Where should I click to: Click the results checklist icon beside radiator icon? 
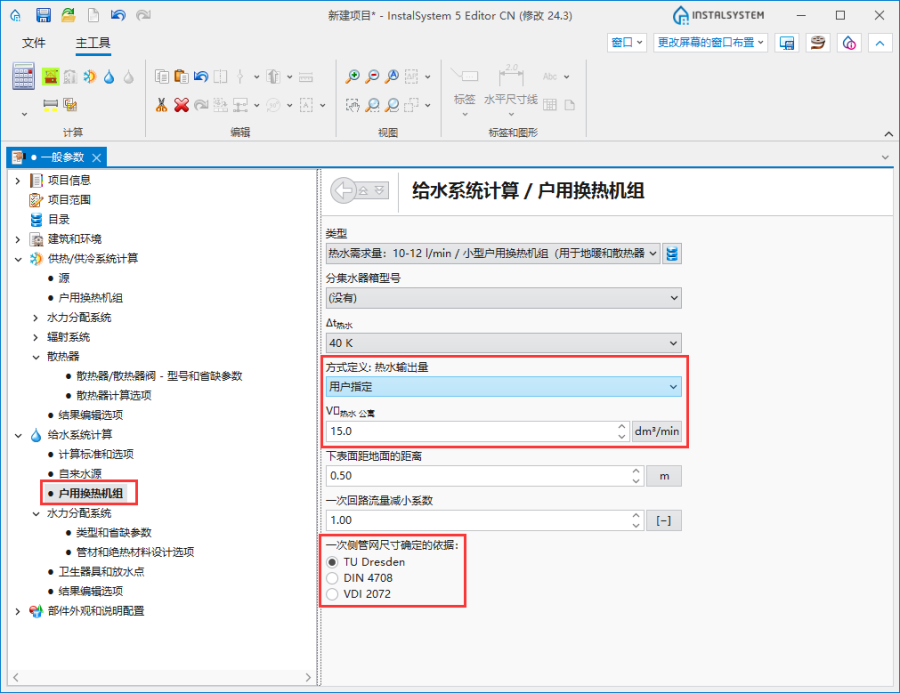pos(70,104)
